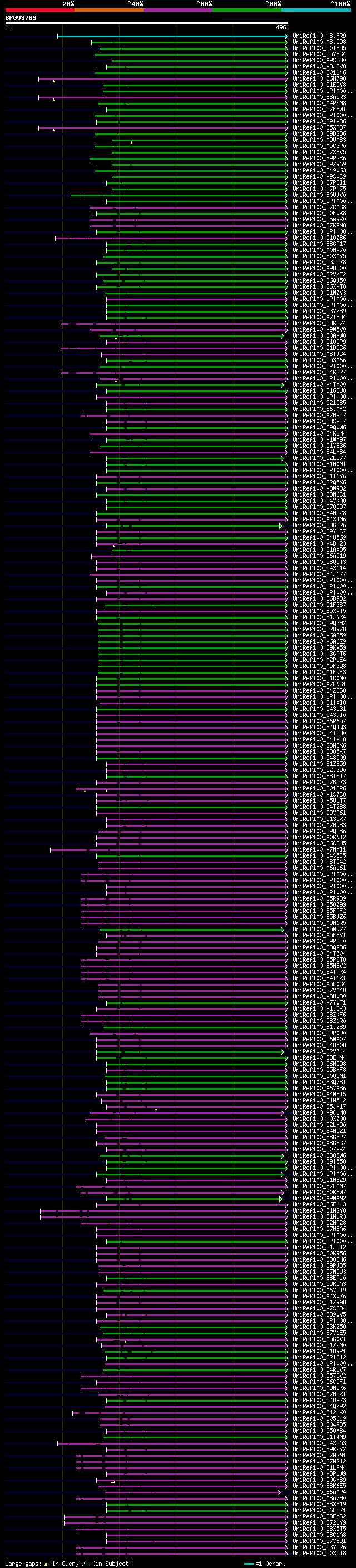Click the red 20% identity legend segment
Viewport: 356px width, 1568px height.
pos(39,10)
